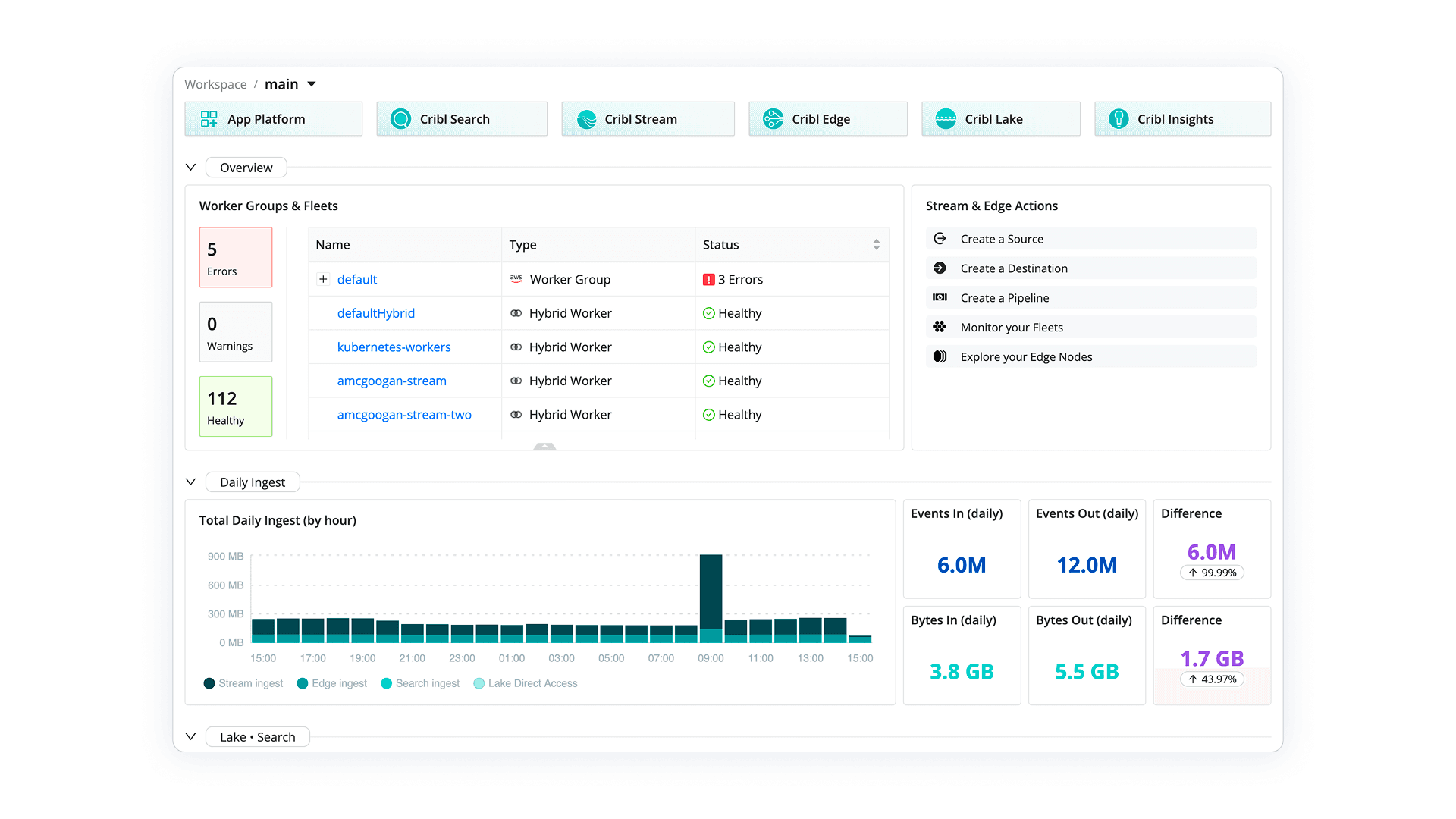Expand the default worker group row
This screenshot has height=819, width=1456.
coord(323,279)
